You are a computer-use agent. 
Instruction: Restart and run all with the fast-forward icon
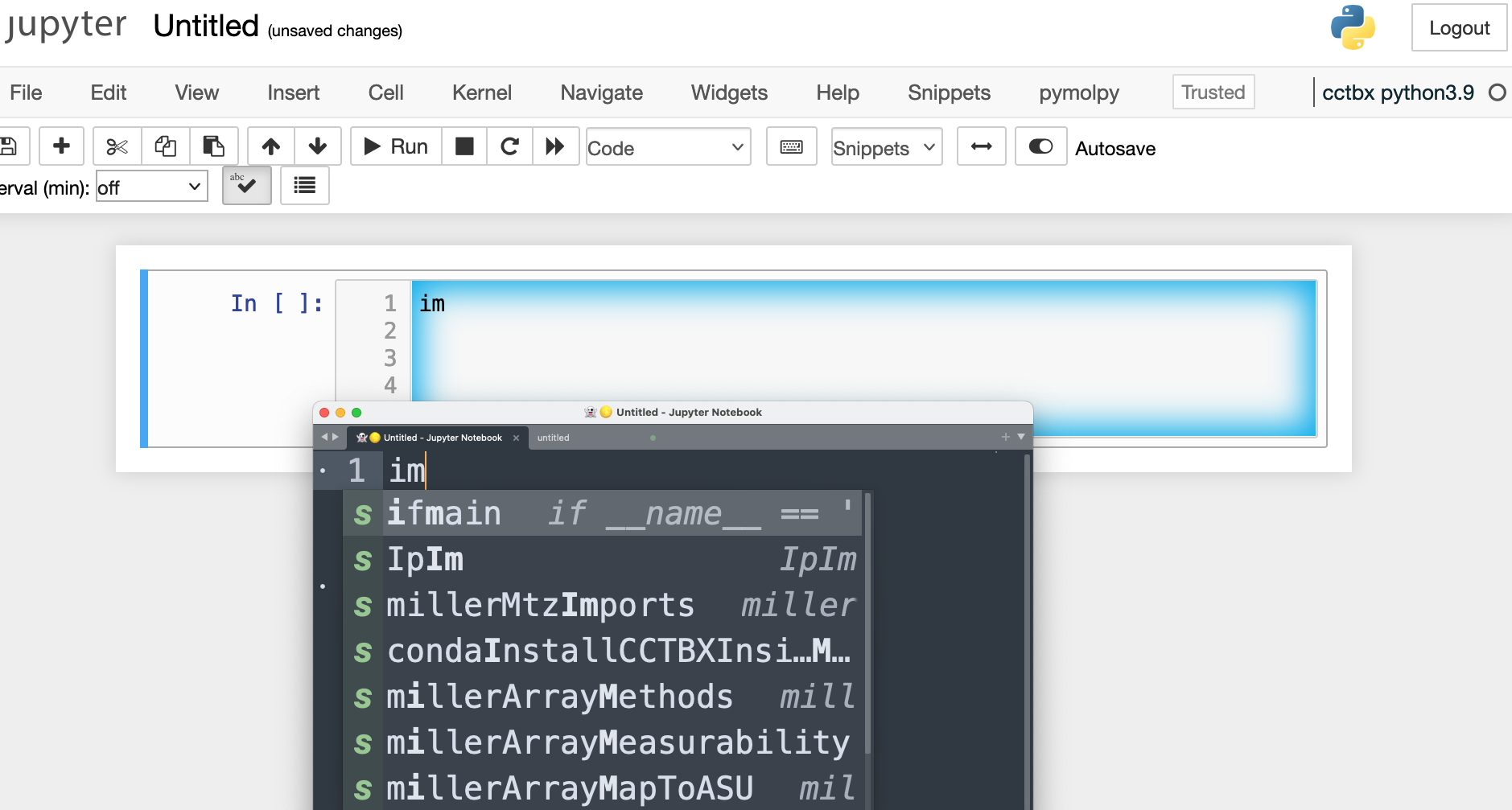click(555, 146)
